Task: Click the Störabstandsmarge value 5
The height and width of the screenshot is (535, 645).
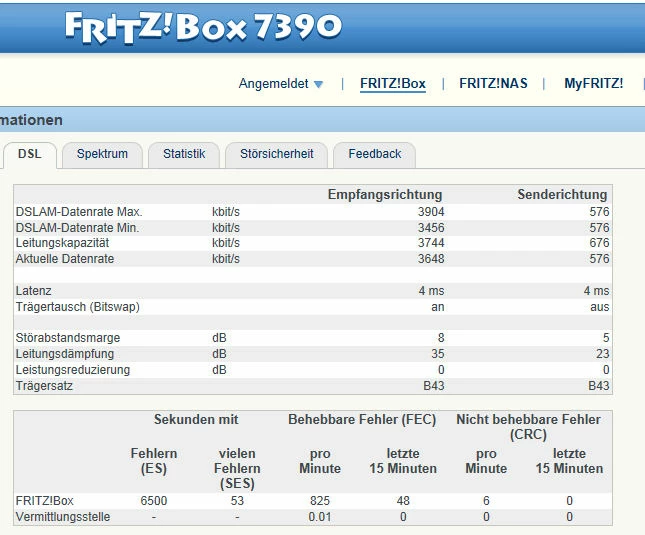Action: [606, 338]
